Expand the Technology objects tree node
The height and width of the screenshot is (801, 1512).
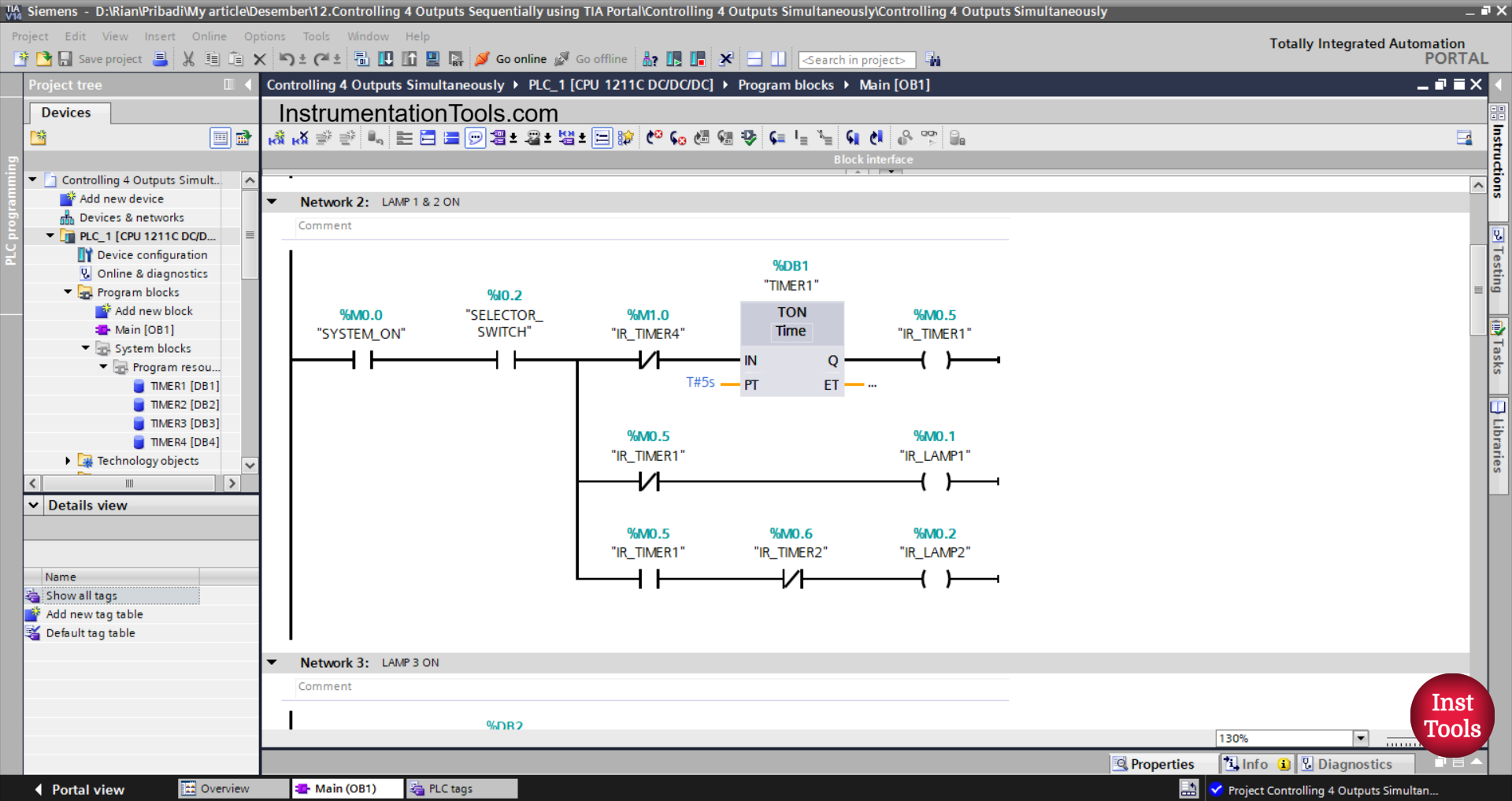(x=67, y=461)
